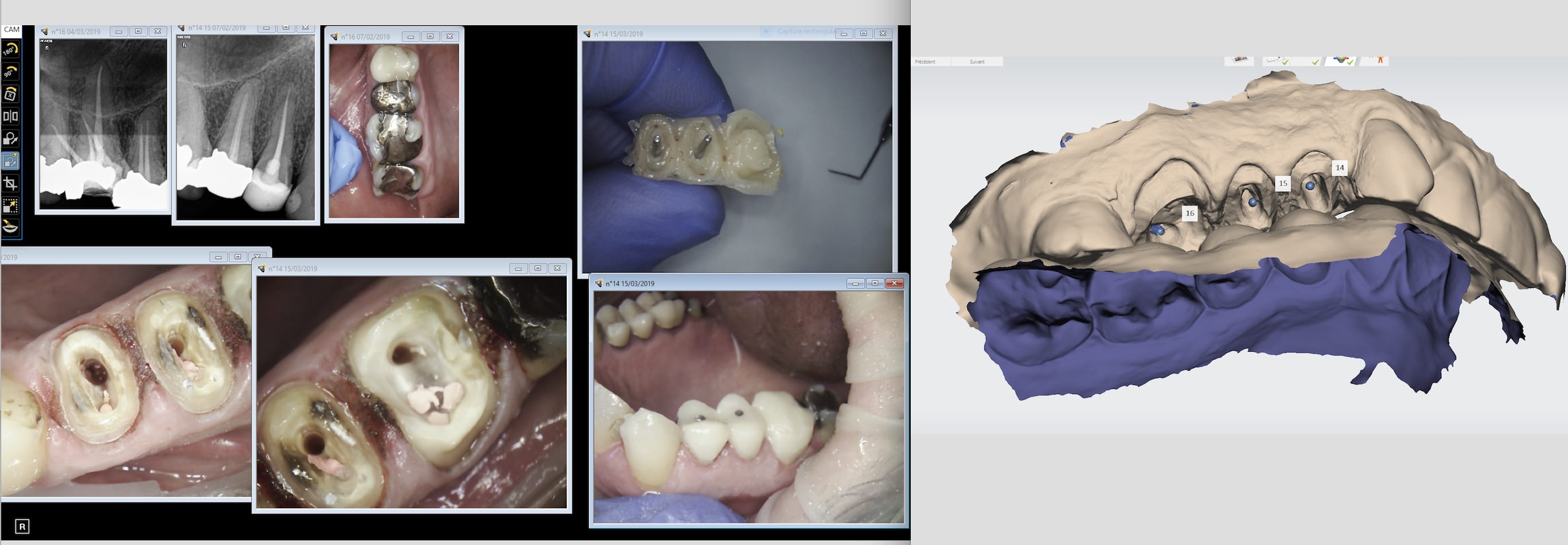Select the reset rotation icon with X
This screenshot has height=545, width=1568.
tap(10, 95)
